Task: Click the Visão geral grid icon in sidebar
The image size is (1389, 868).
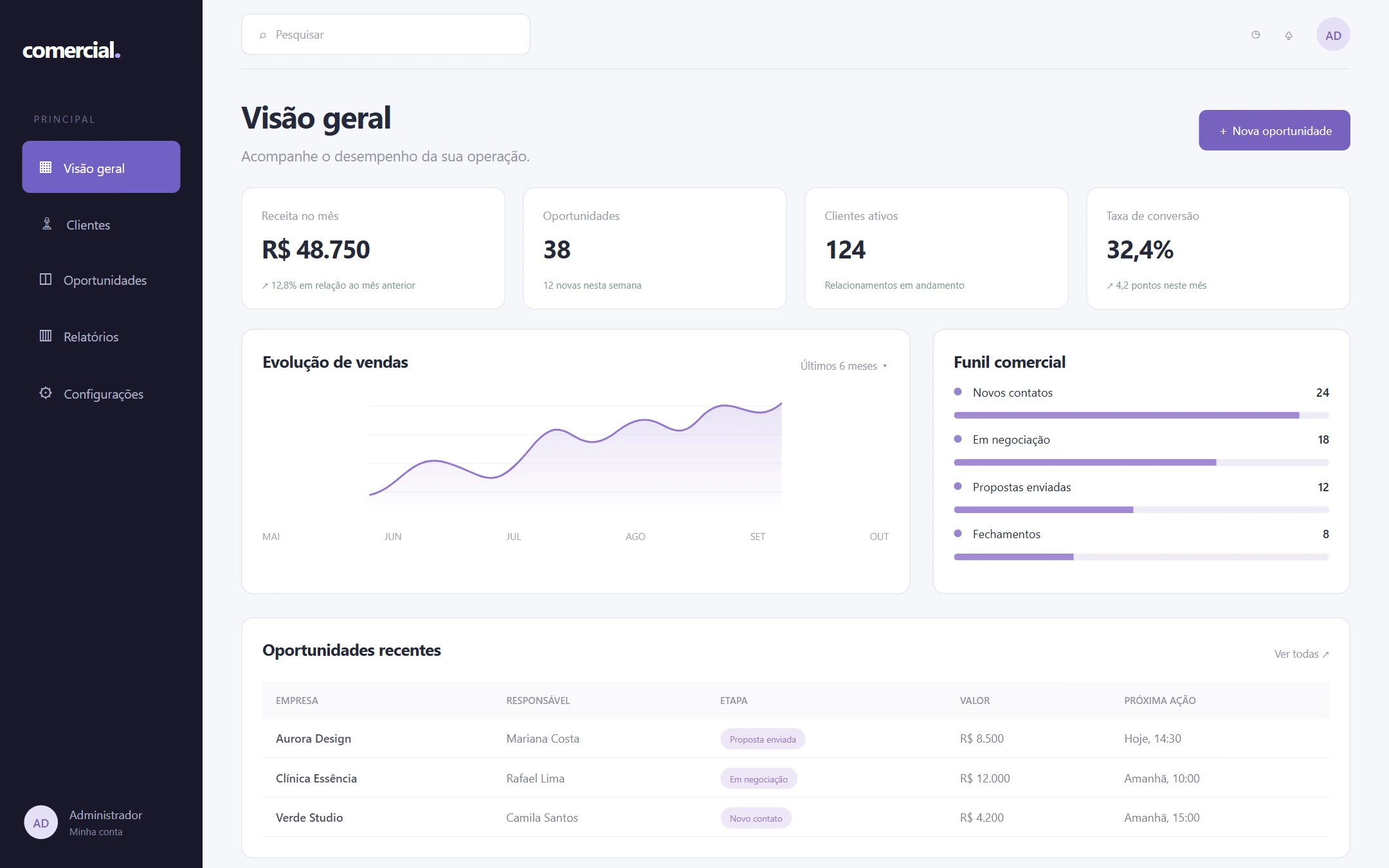Action: pos(46,167)
